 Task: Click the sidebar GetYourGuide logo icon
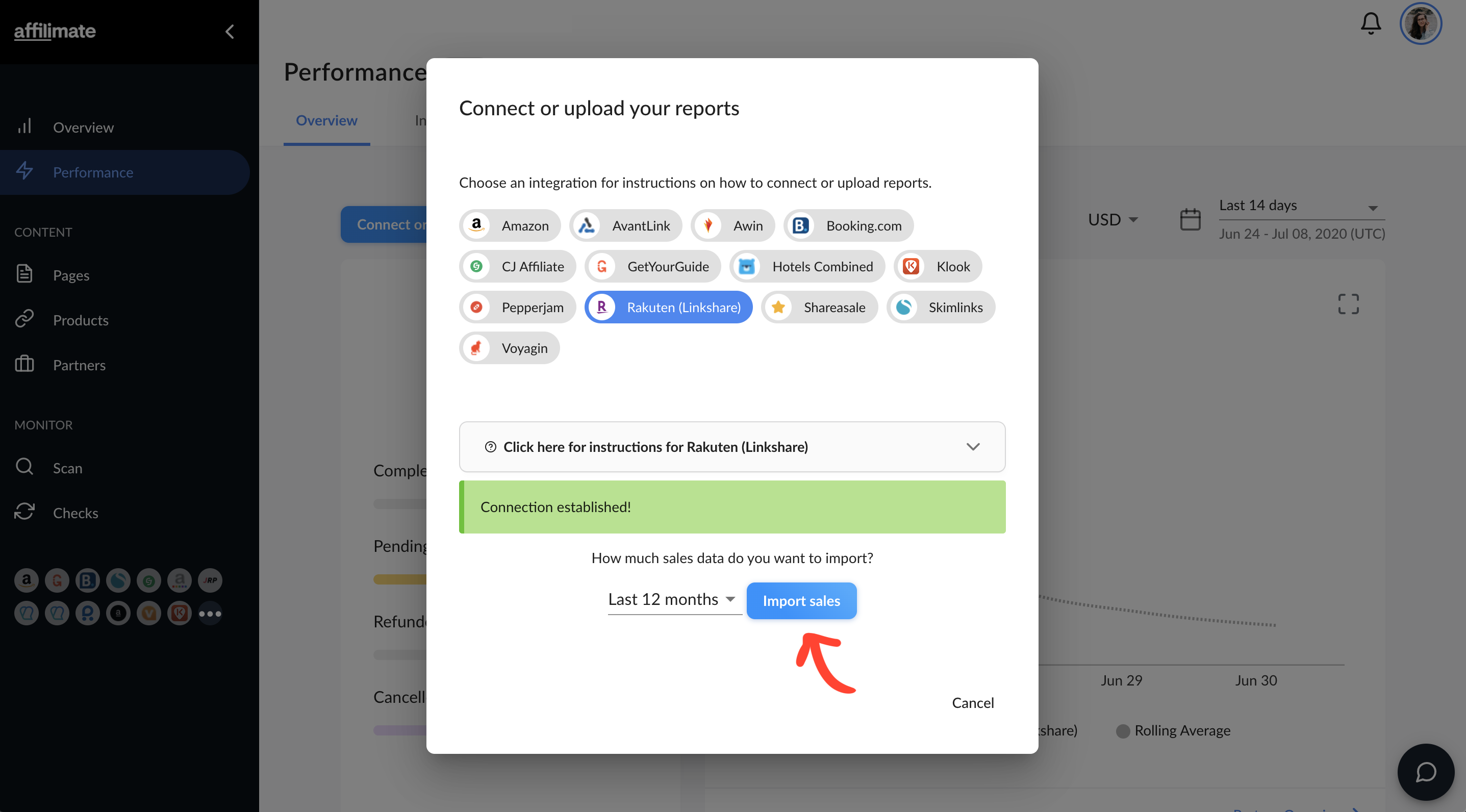coord(57,580)
